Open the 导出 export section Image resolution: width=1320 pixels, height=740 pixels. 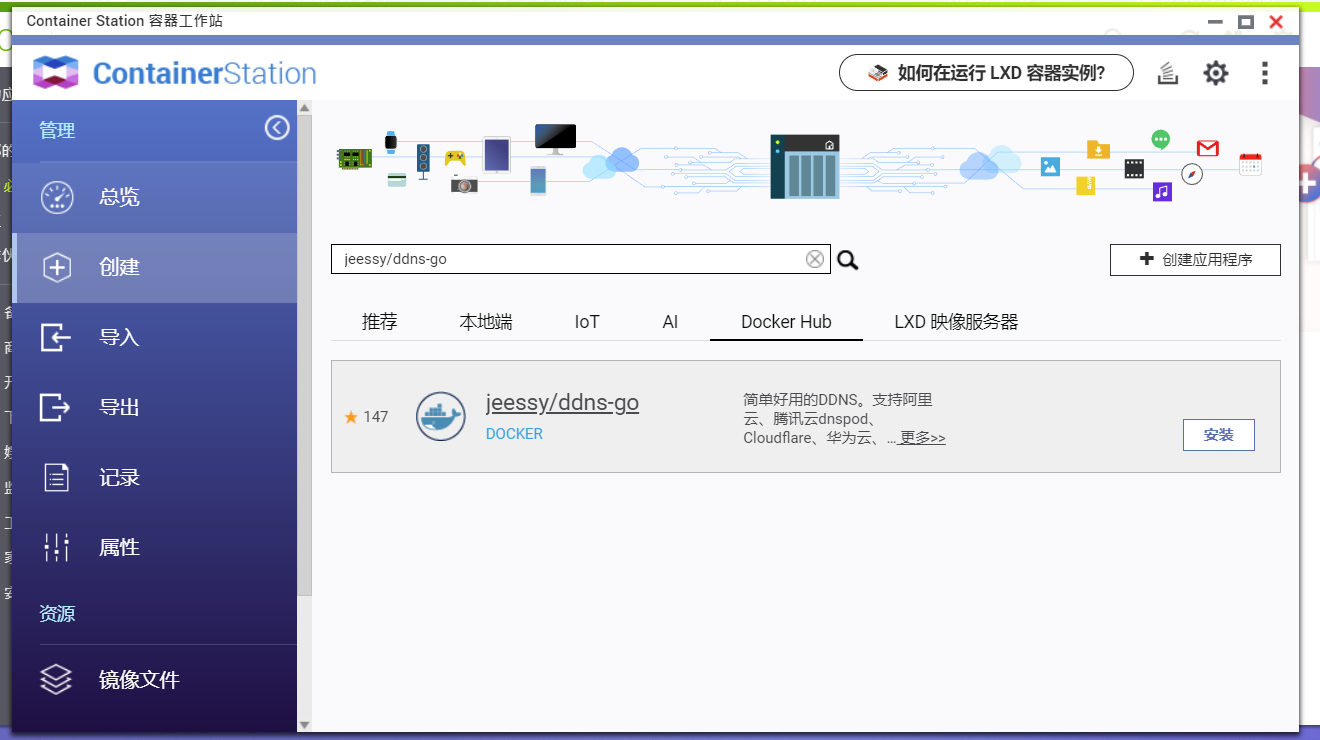(155, 407)
